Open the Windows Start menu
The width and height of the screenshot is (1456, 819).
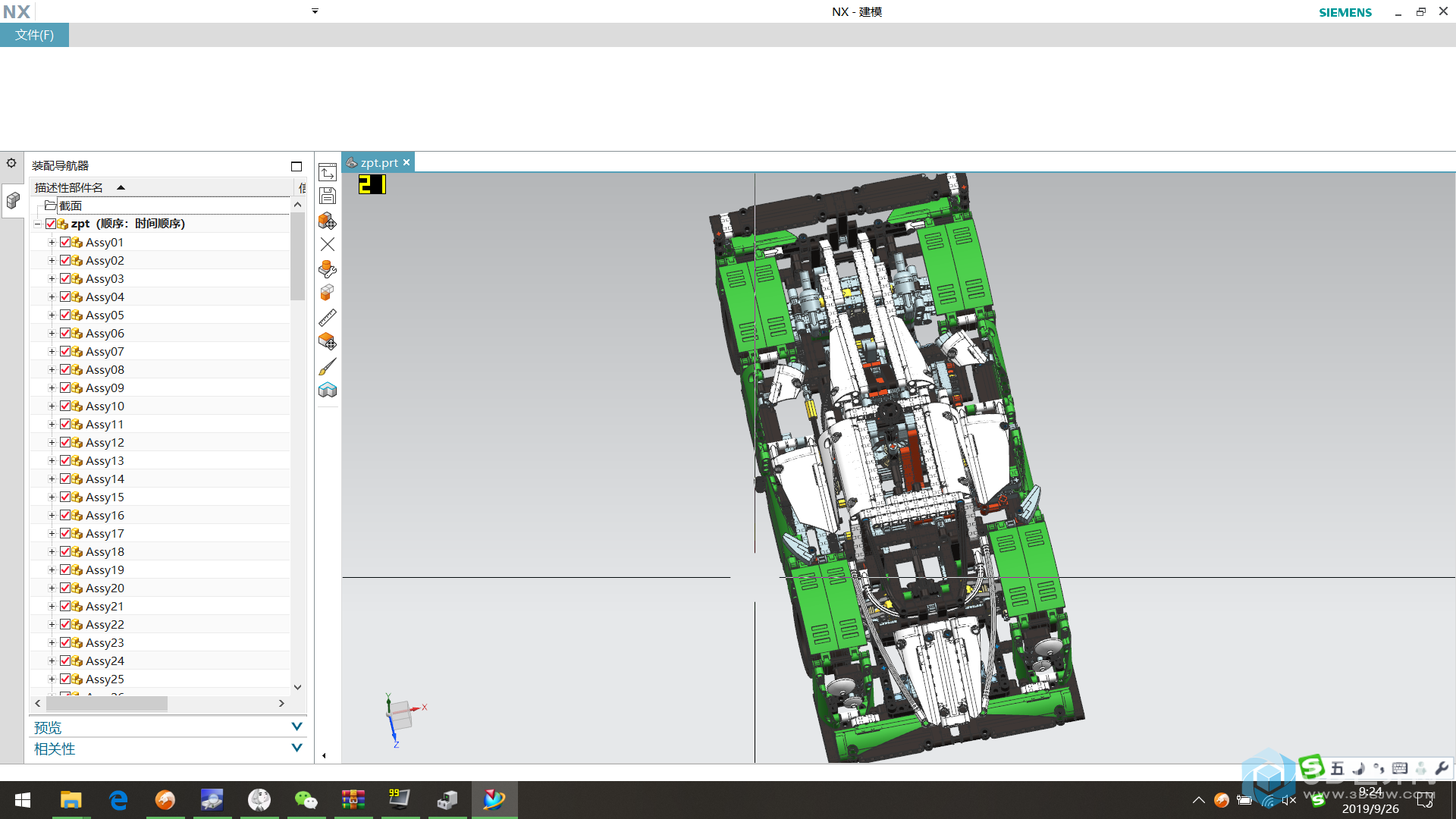(23, 800)
